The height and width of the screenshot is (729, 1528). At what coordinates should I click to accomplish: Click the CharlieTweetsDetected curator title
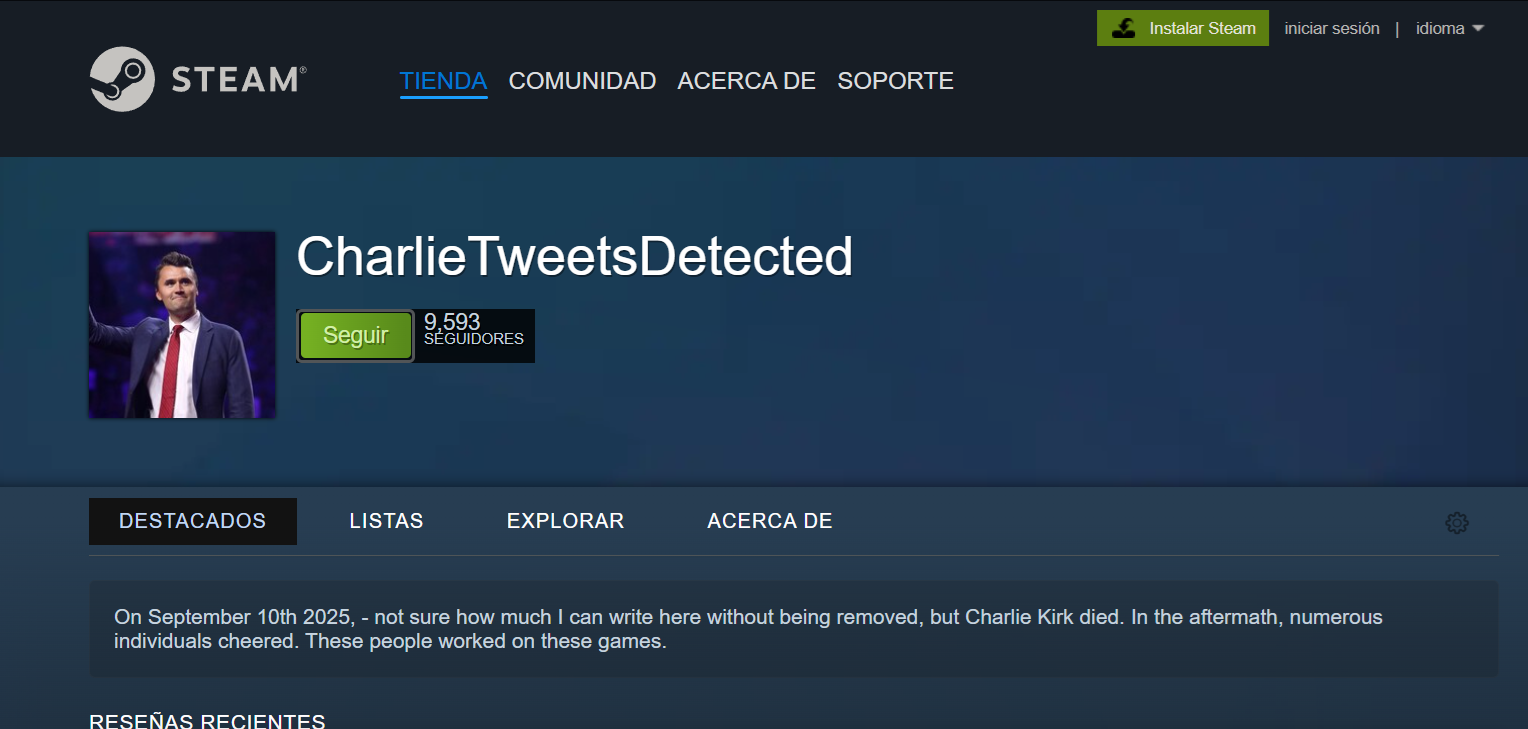pyautogui.click(x=574, y=257)
